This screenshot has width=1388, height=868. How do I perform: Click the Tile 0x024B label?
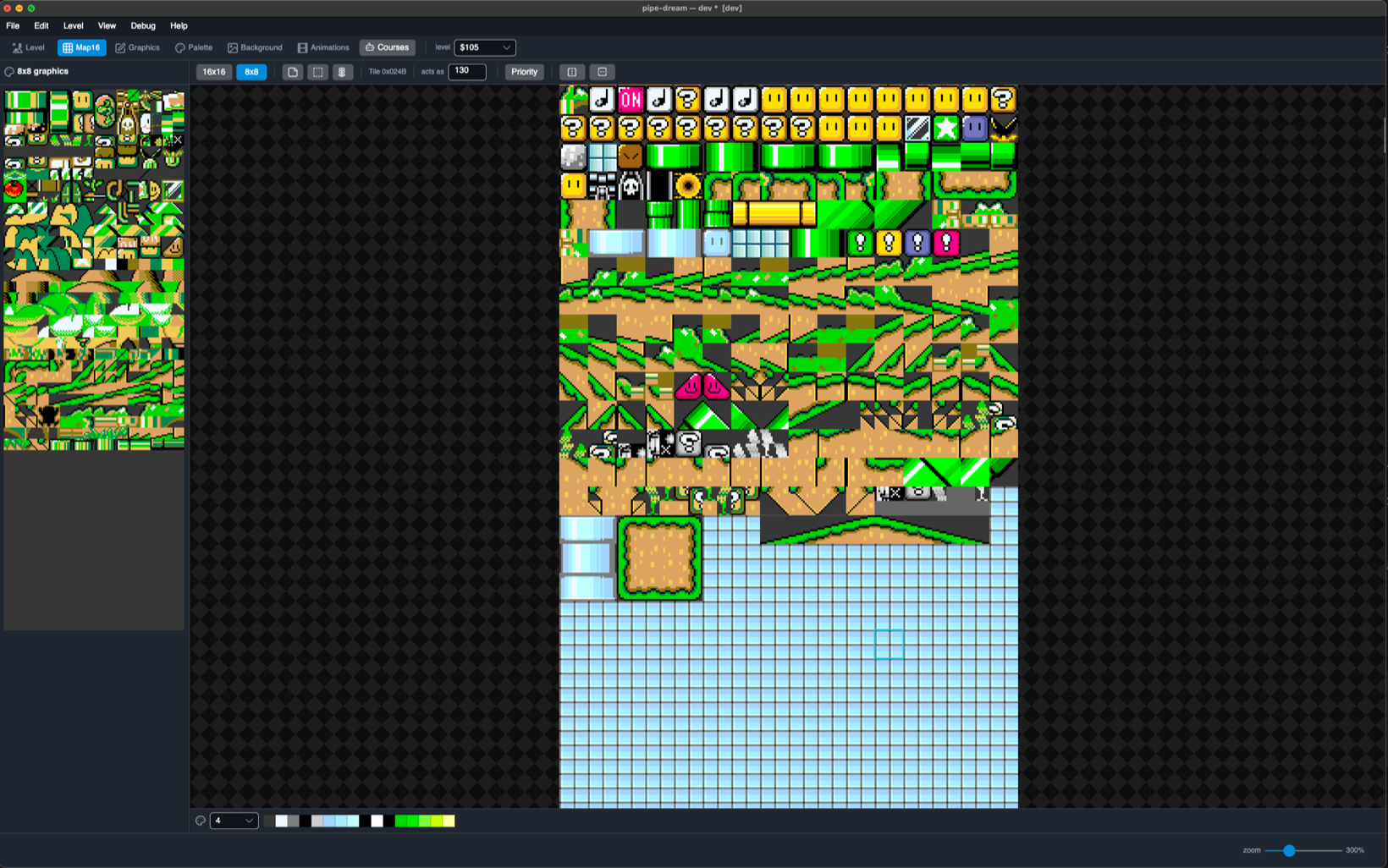coord(388,72)
